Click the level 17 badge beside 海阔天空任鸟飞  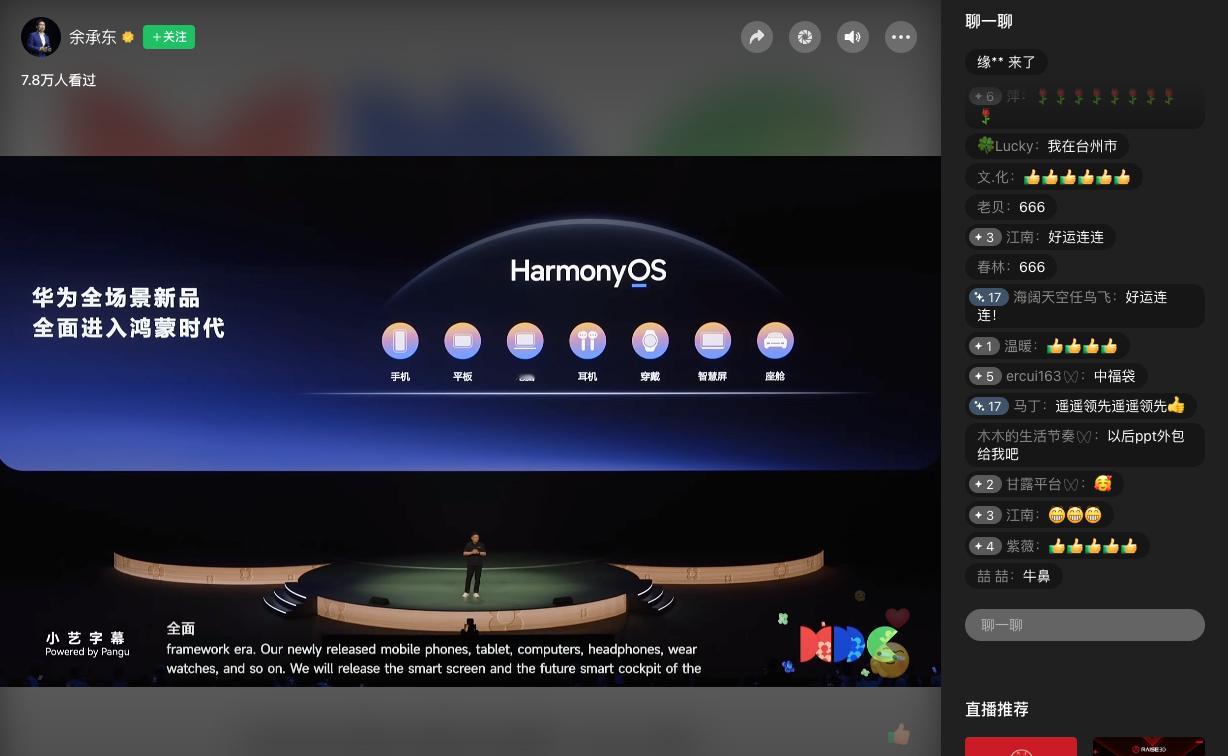click(988, 297)
